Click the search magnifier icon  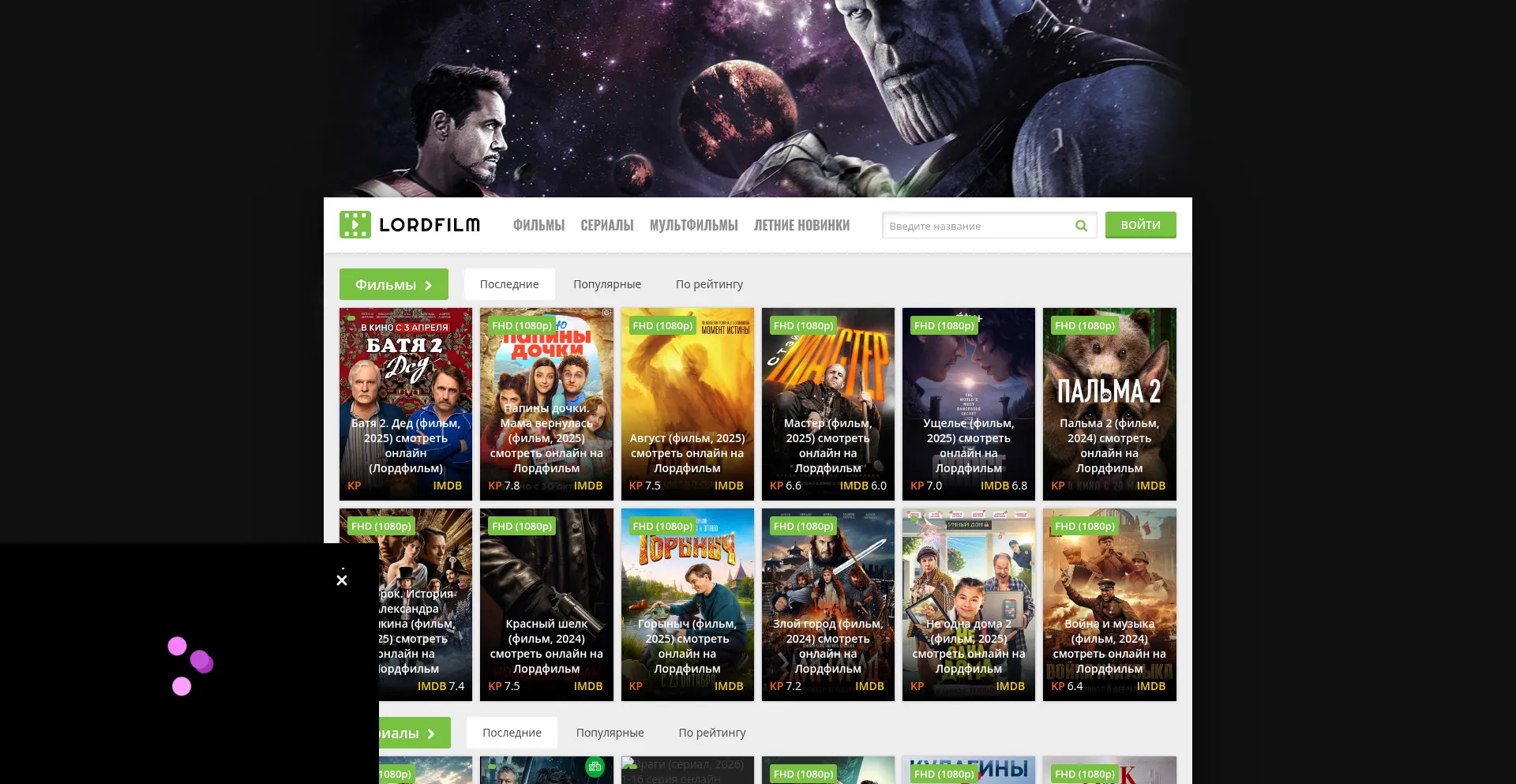[1081, 226]
